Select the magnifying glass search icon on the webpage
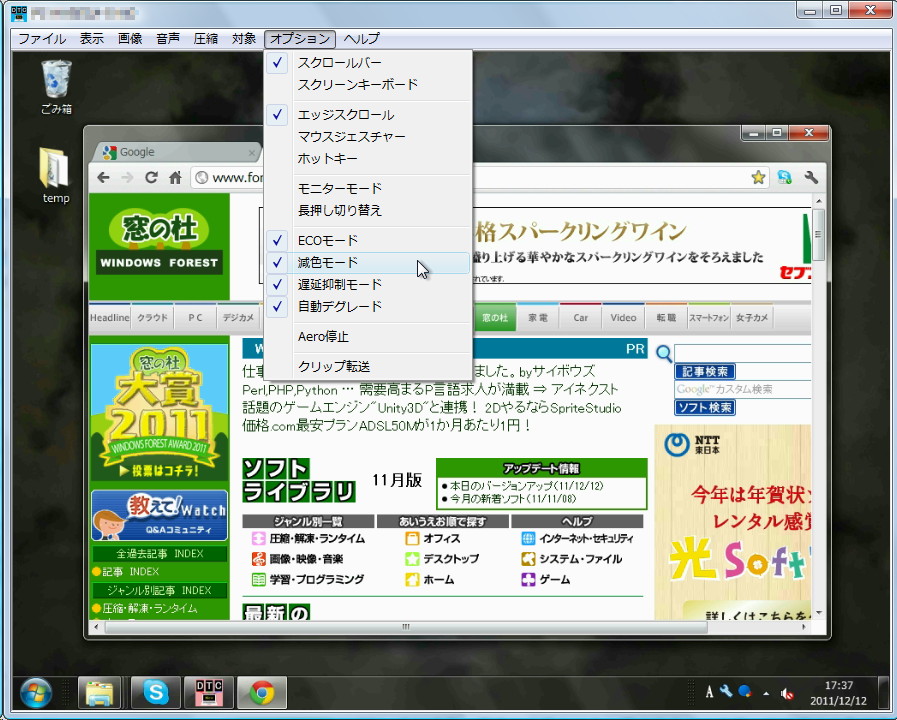Image resolution: width=897 pixels, height=720 pixels. [663, 353]
